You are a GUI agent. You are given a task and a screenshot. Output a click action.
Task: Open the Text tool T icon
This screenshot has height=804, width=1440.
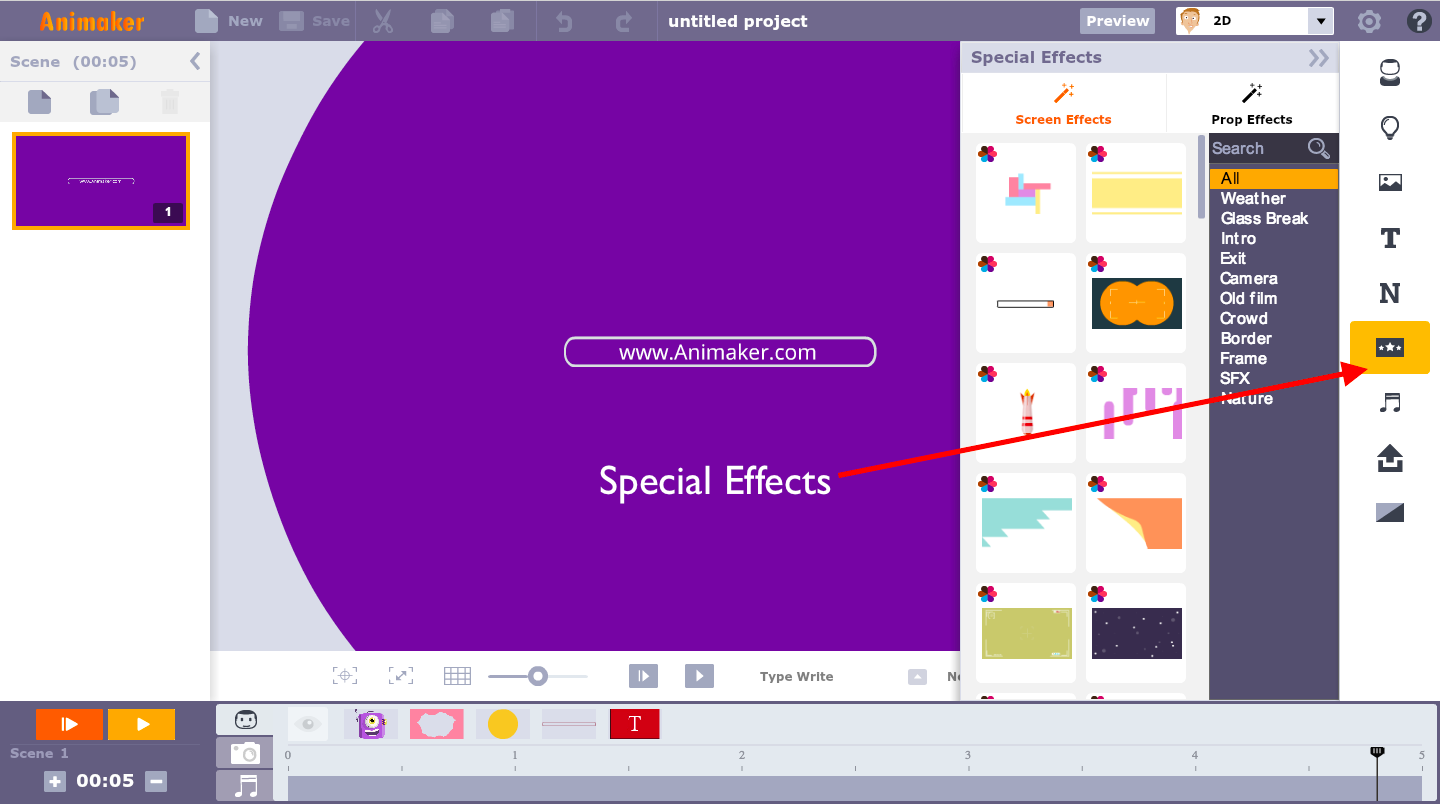tap(1389, 238)
